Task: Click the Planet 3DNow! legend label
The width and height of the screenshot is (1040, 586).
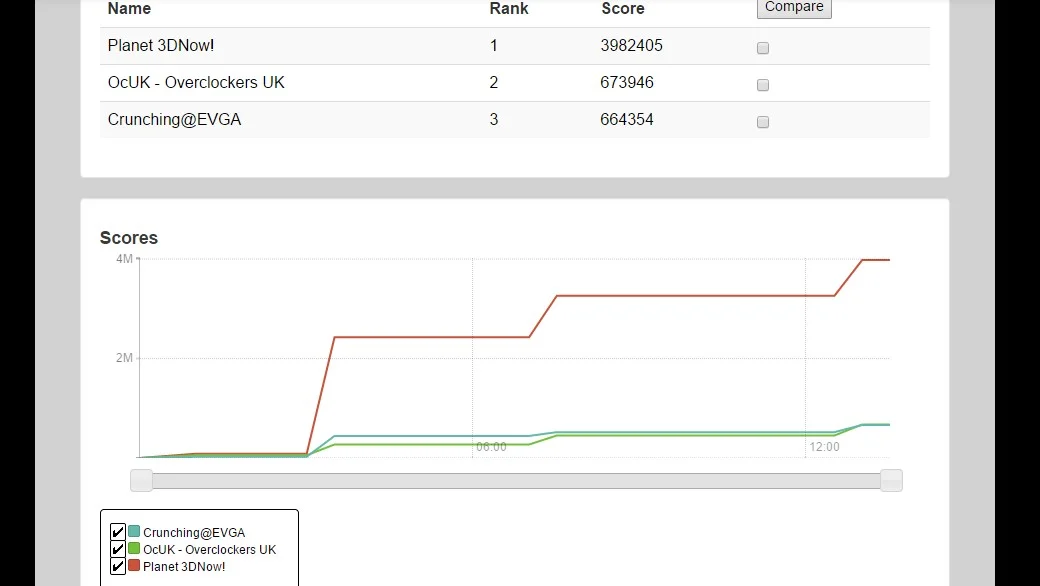Action: (184, 567)
